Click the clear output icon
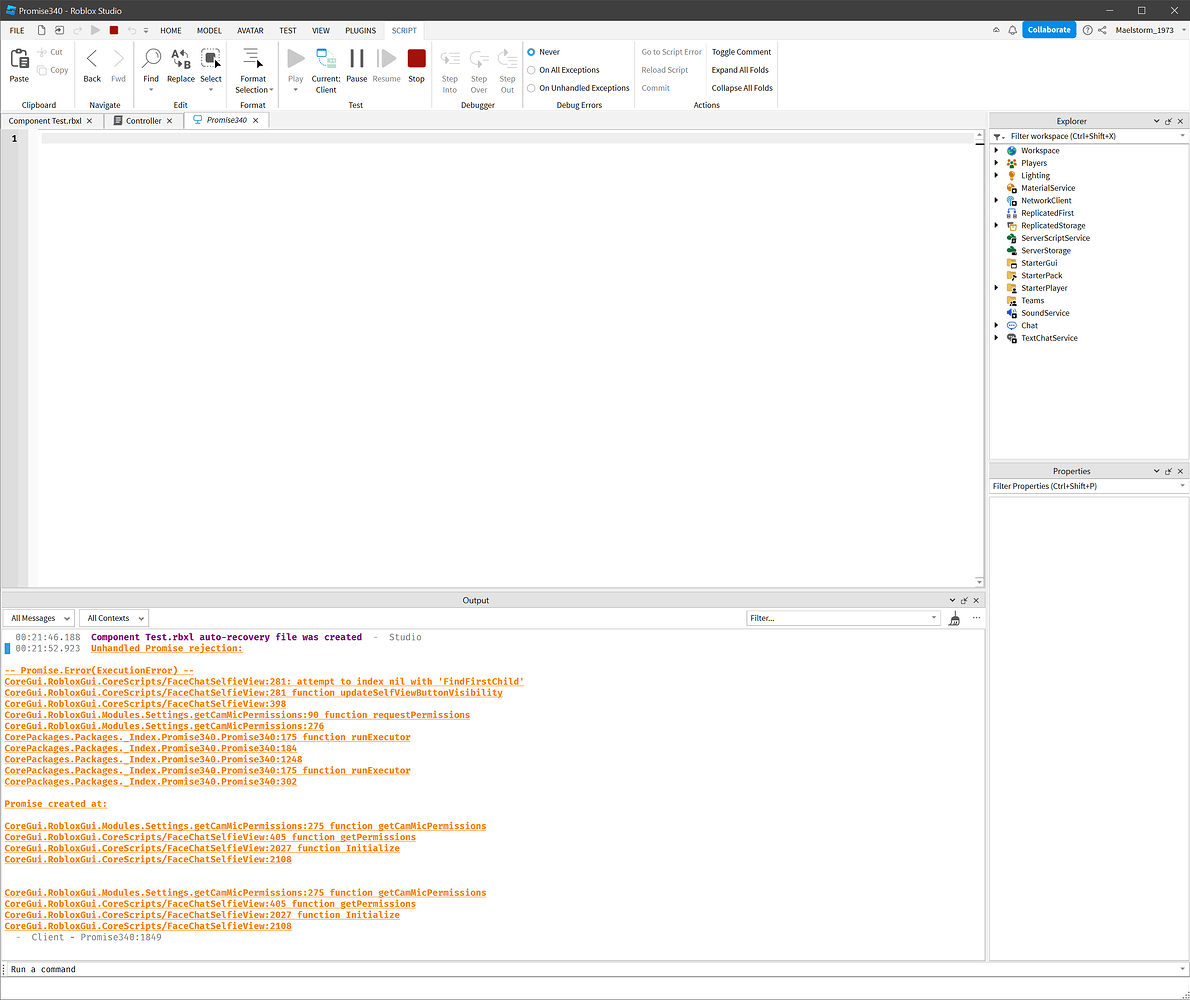1190x1000 pixels. click(953, 618)
